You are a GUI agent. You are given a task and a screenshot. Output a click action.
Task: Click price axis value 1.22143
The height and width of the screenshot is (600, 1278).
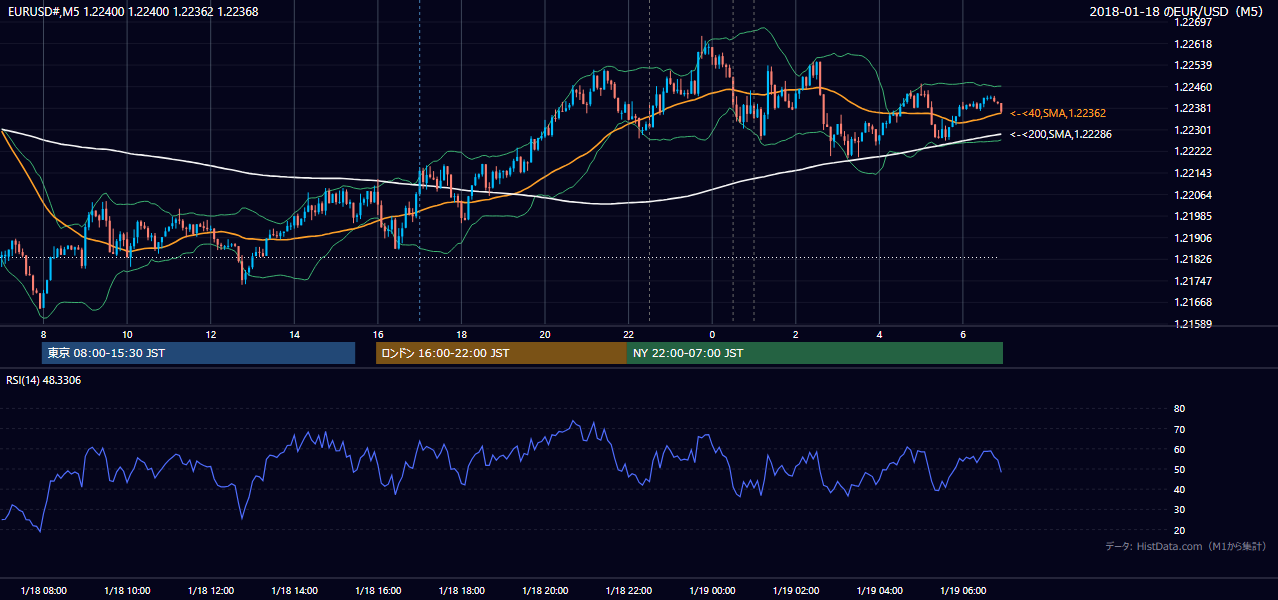[1194, 173]
